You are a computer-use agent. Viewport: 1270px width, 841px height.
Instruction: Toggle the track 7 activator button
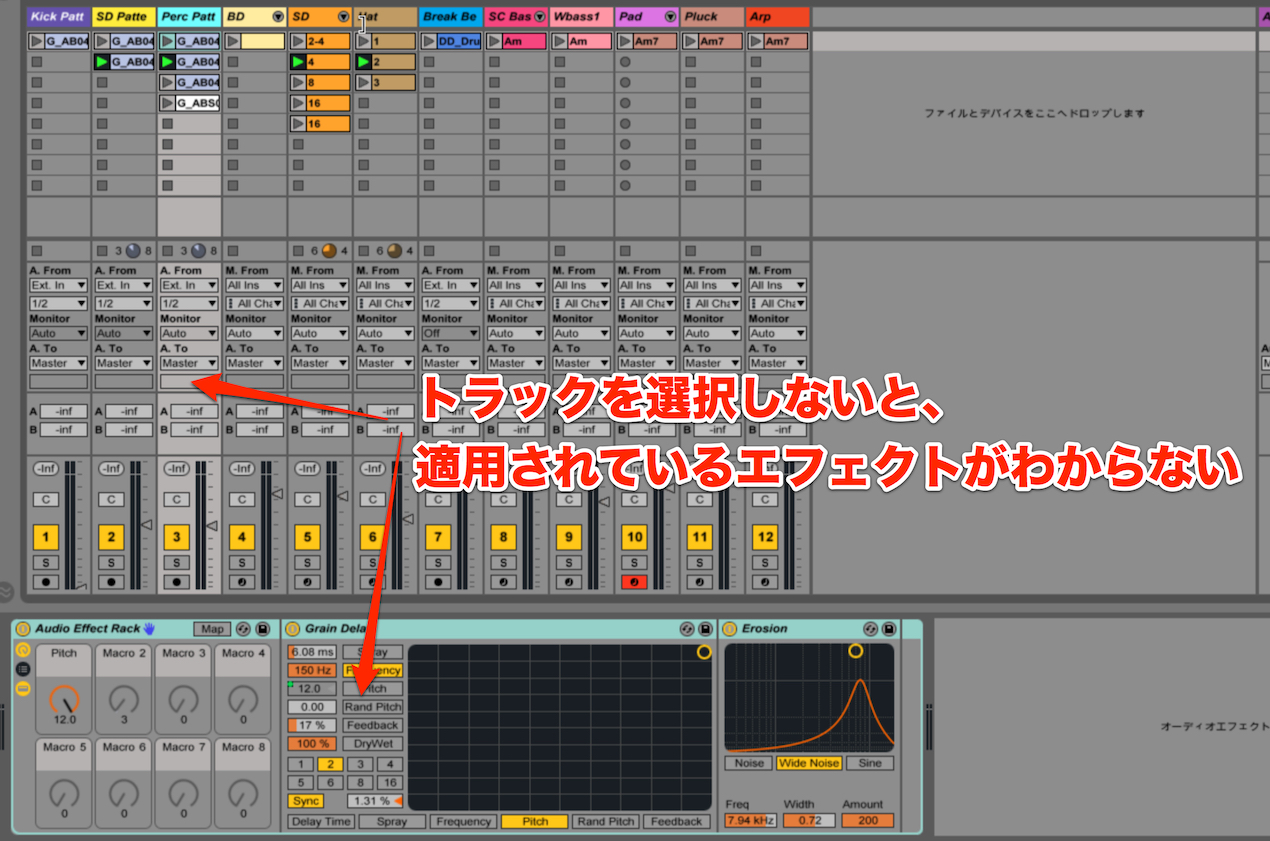438,537
